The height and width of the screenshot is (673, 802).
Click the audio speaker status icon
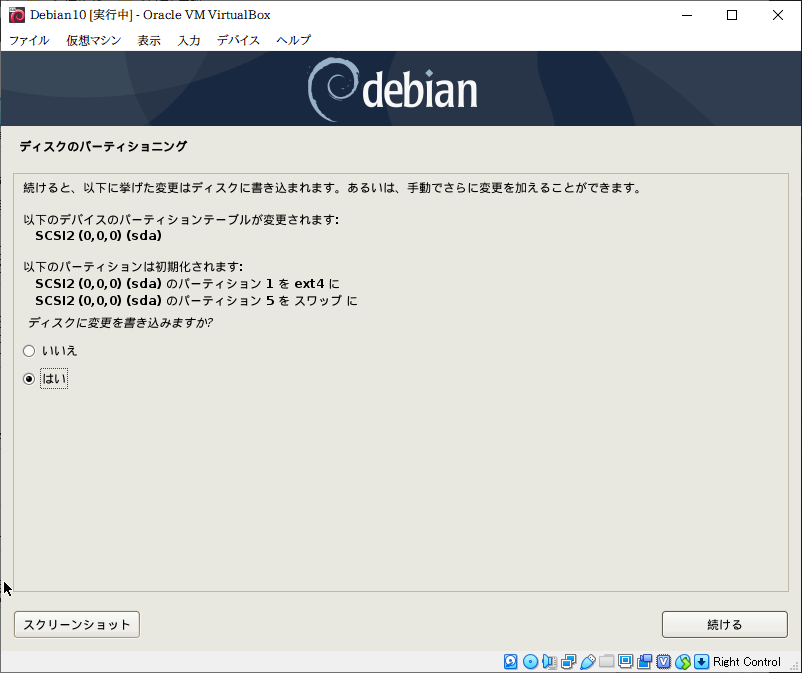(549, 661)
